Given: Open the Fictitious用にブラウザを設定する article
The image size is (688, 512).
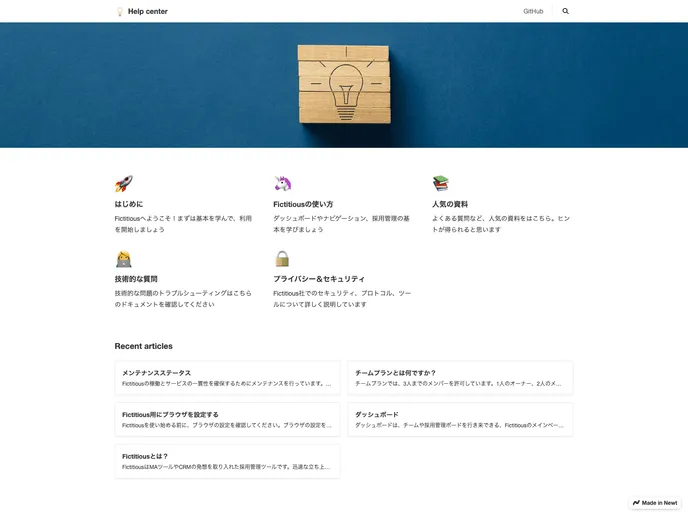Looking at the screenshot, I should coord(227,419).
